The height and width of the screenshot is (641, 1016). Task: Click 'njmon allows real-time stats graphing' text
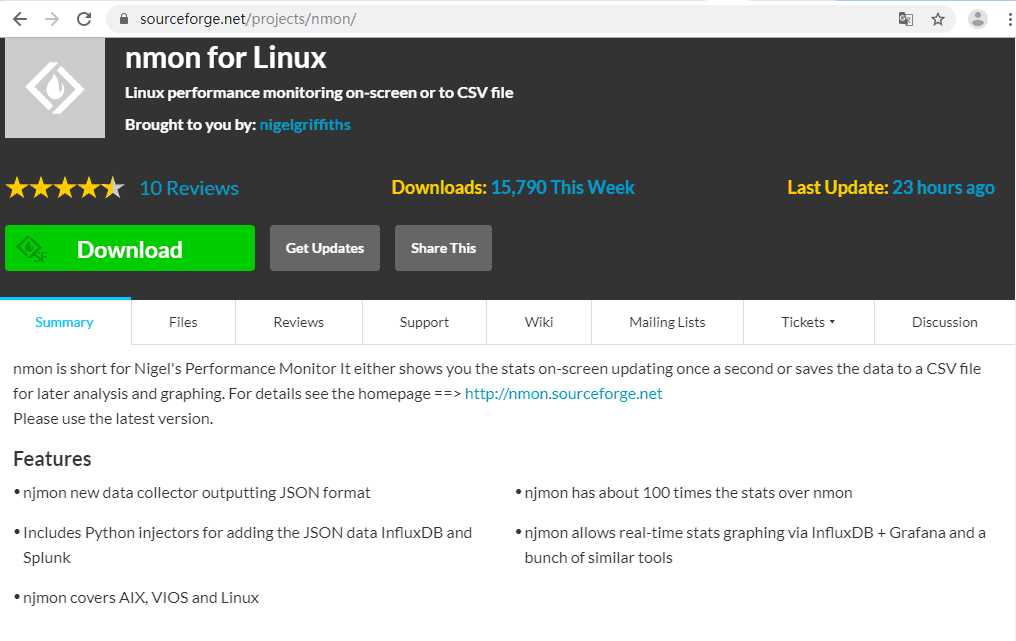755,545
